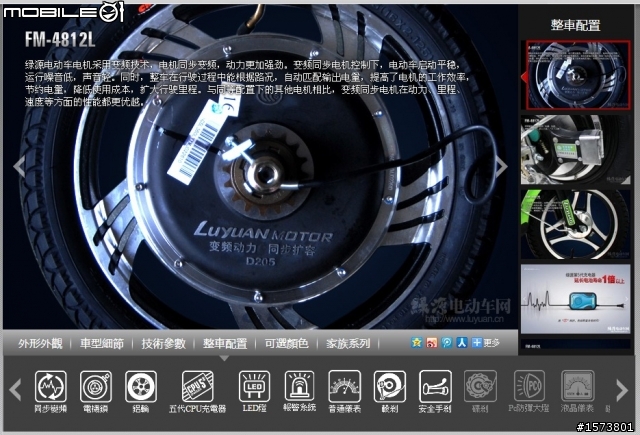Select the red-bordered motor hub thumbnail
The width and height of the screenshot is (640, 435).
(578, 75)
